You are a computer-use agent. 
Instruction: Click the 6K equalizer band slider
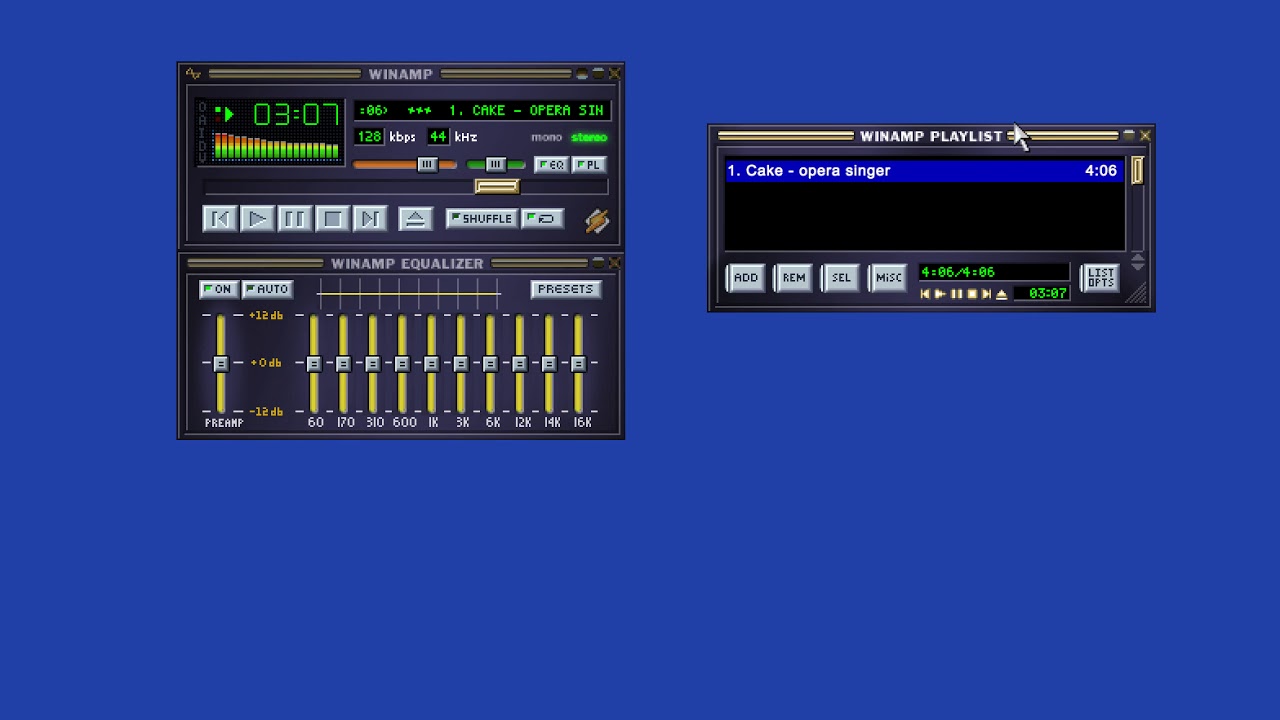[x=490, y=364]
